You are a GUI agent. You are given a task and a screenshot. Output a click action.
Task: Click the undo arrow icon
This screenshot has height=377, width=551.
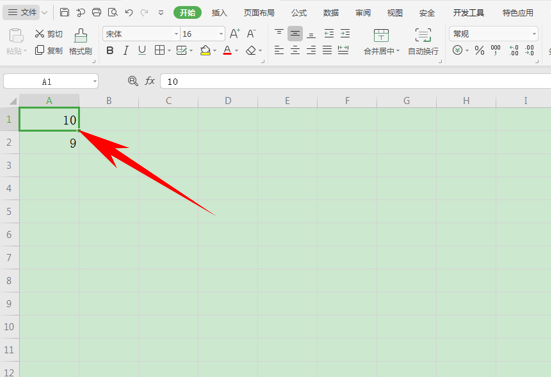tap(129, 13)
